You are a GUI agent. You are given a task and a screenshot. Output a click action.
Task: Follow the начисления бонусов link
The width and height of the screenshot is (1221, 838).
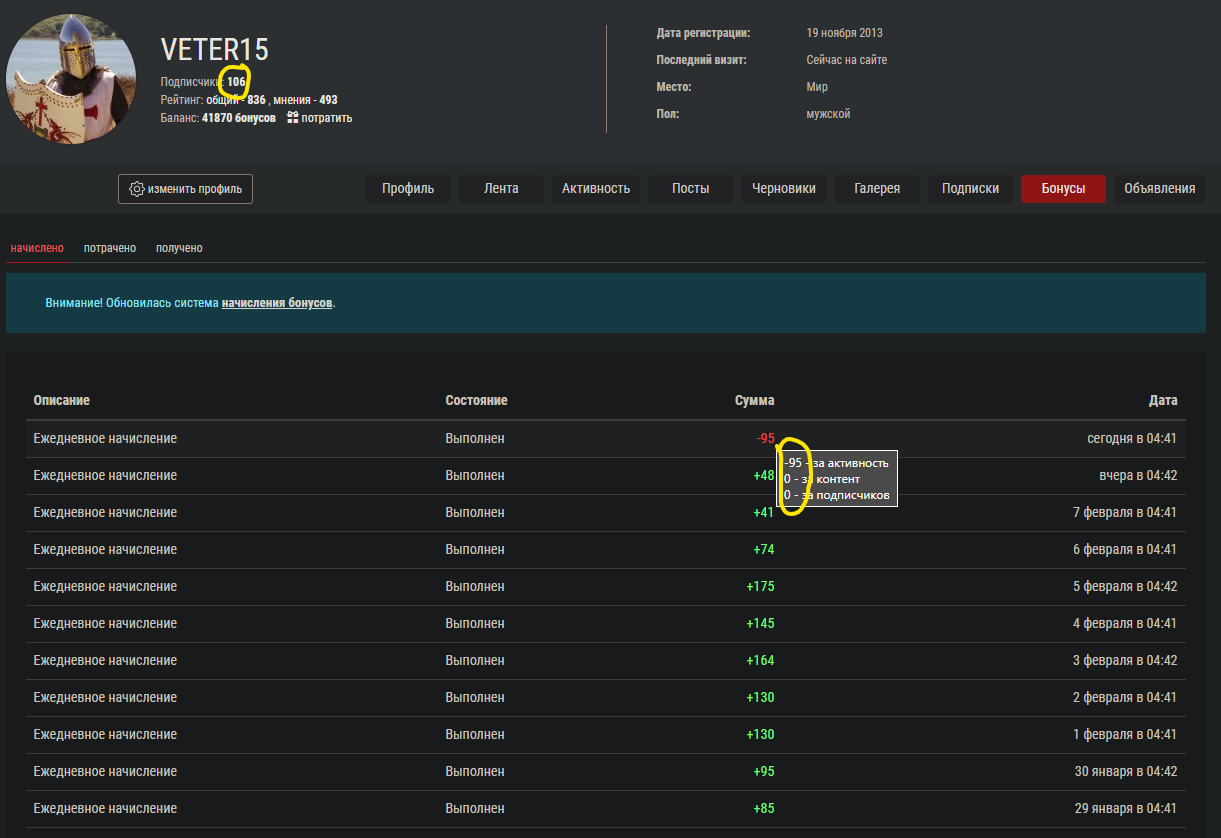277,303
